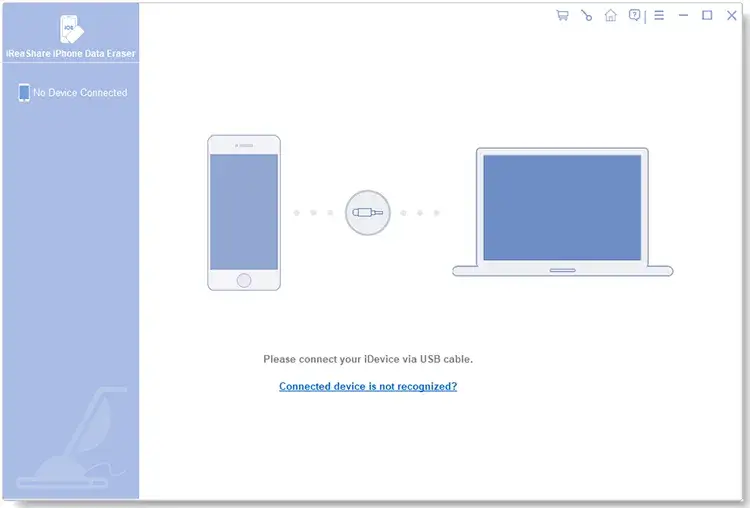Screen dimensions: 750x508
Task: Open the 'Connected device is not recognized?' link
Action: 368,386
